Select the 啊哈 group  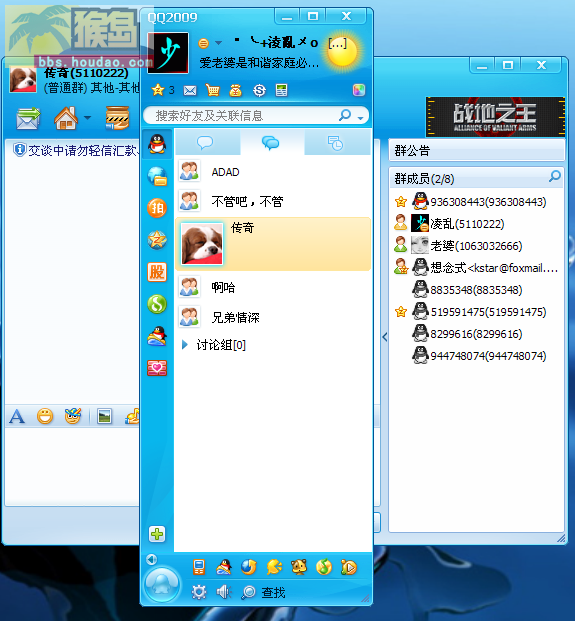[x=273, y=287]
